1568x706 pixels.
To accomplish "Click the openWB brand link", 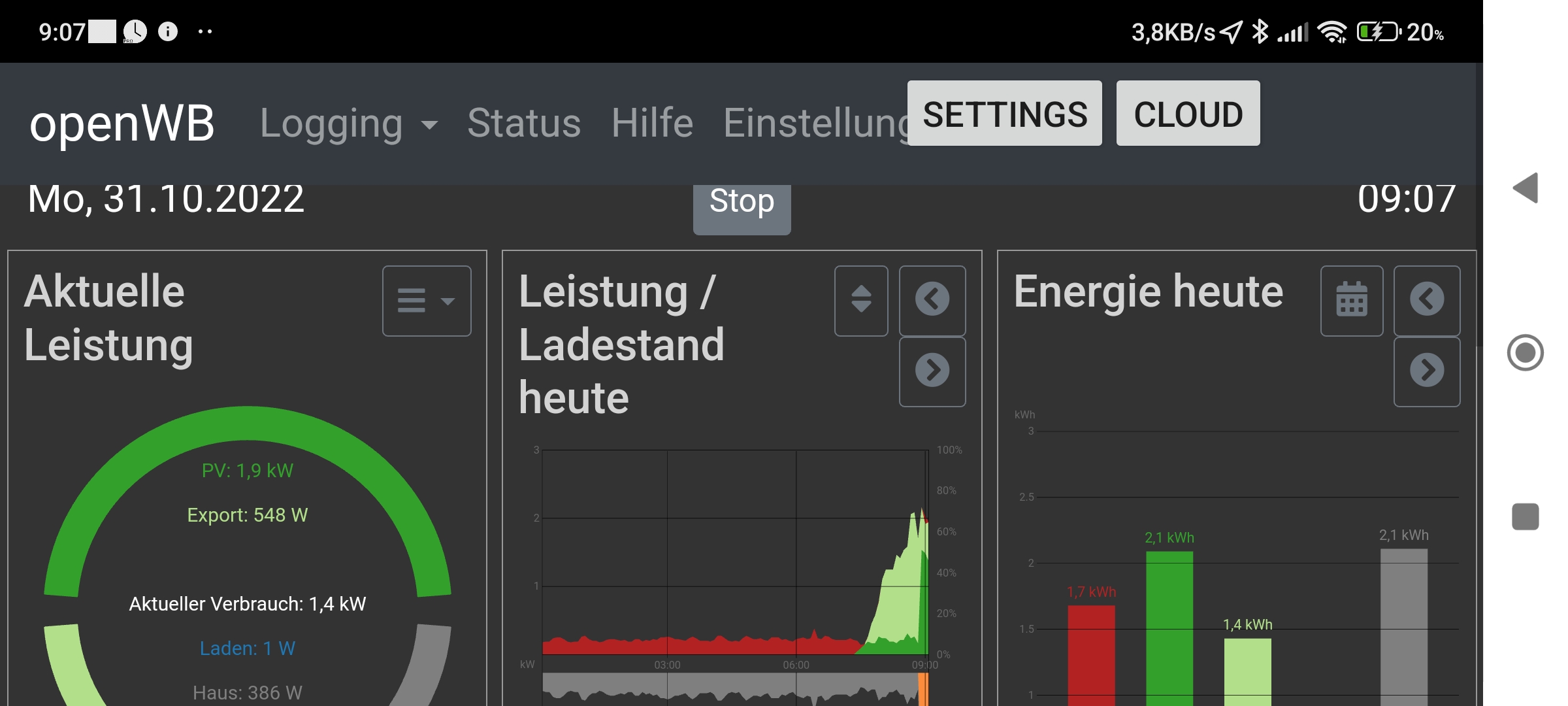I will [122, 124].
